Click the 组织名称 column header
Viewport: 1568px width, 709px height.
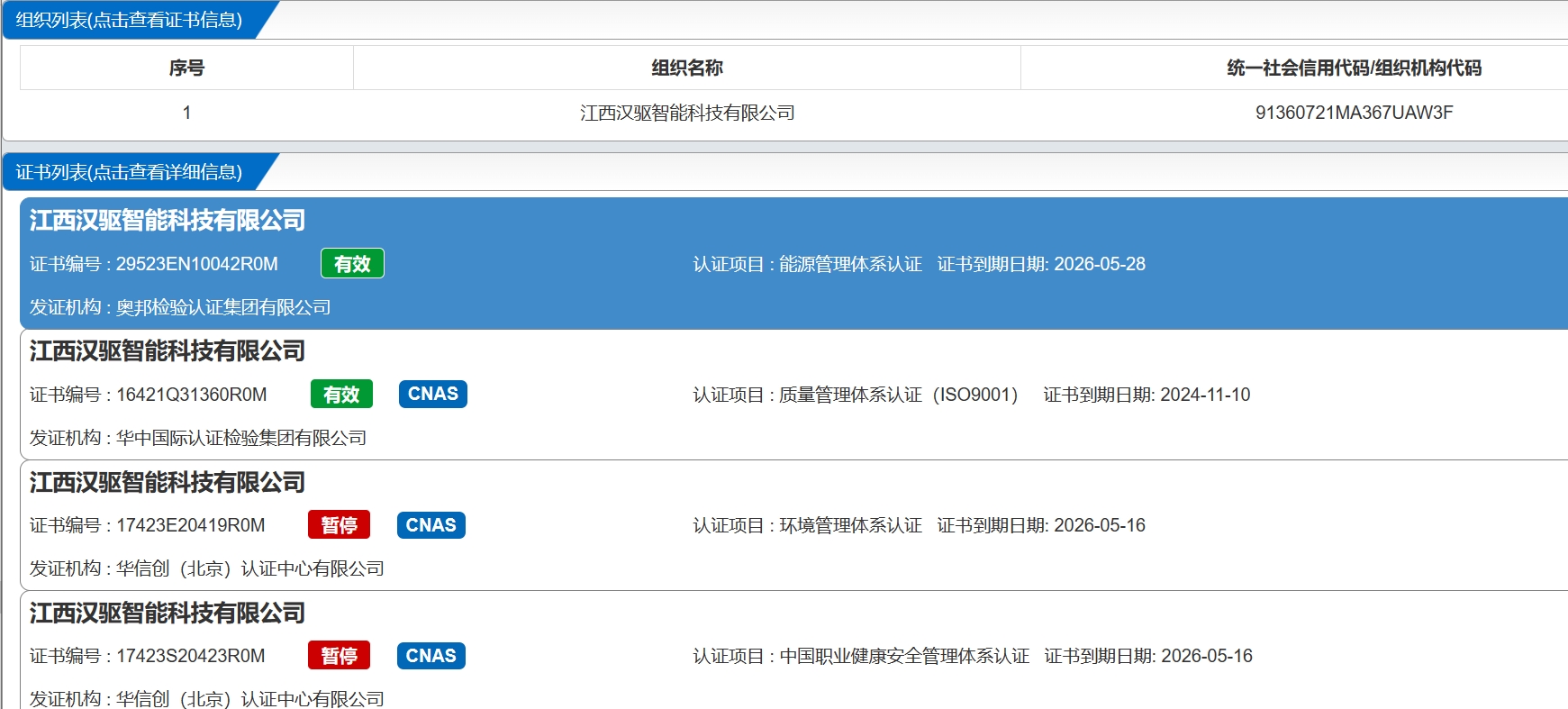tap(687, 68)
